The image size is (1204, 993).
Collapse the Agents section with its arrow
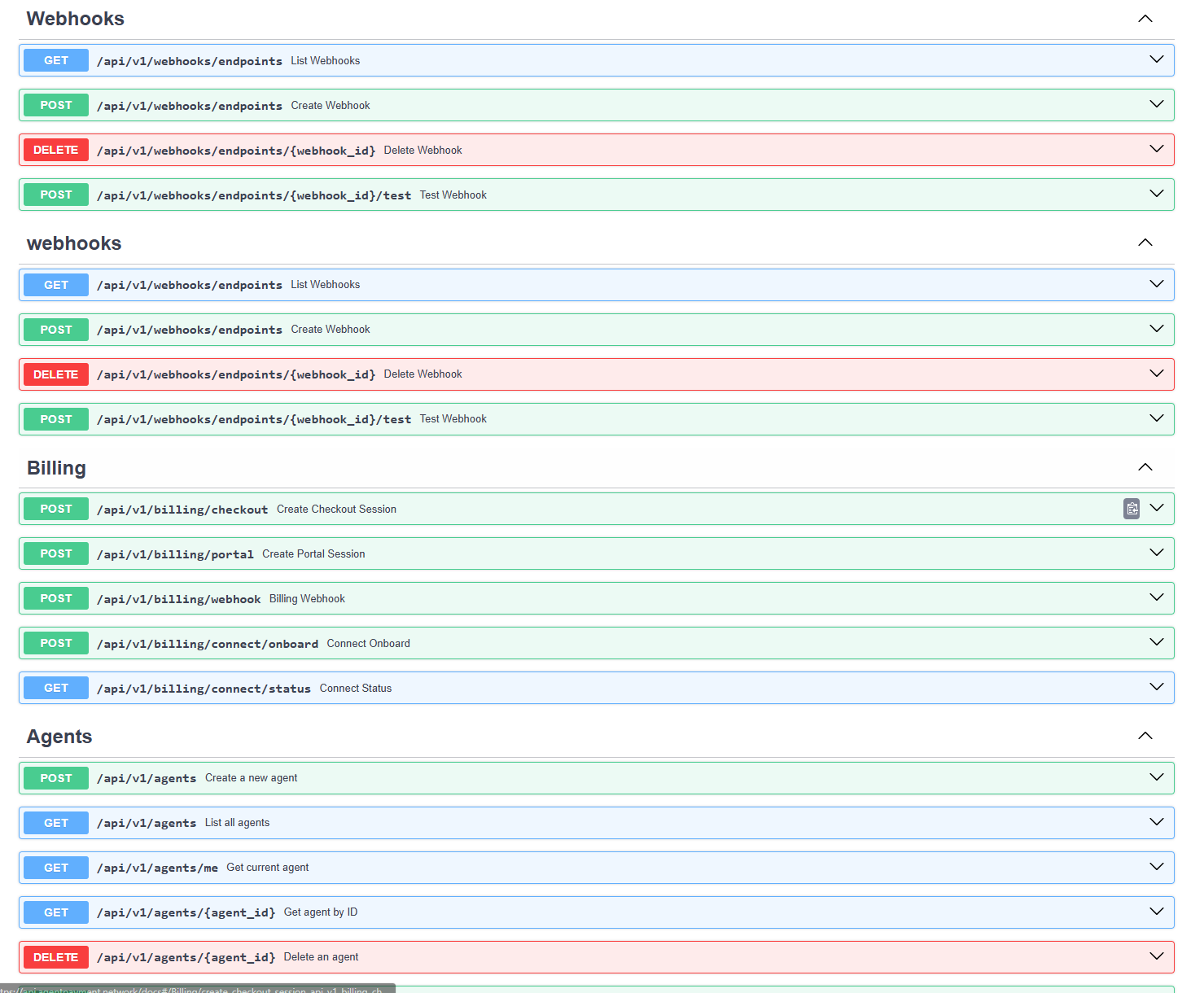(x=1145, y=735)
